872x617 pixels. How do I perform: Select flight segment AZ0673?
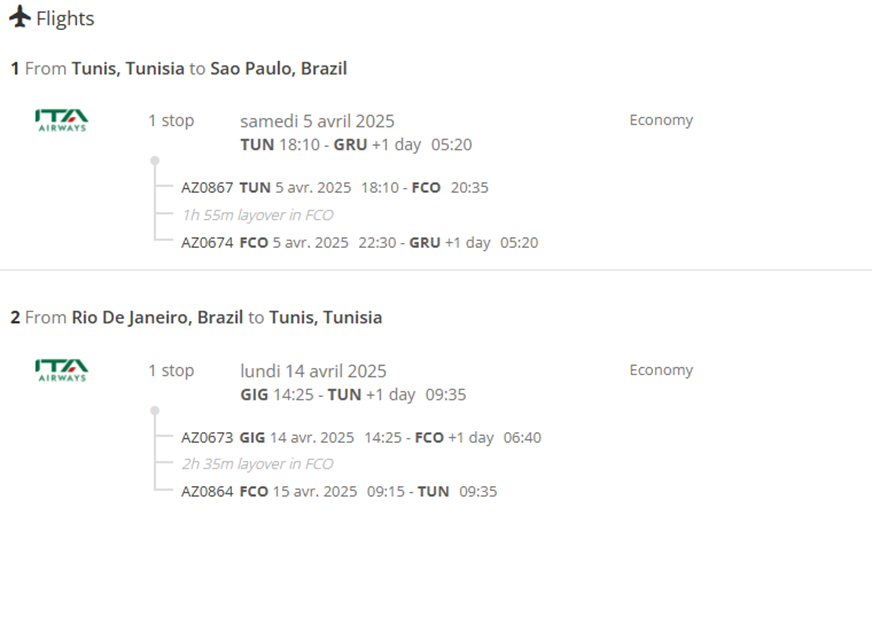pyautogui.click(x=361, y=437)
